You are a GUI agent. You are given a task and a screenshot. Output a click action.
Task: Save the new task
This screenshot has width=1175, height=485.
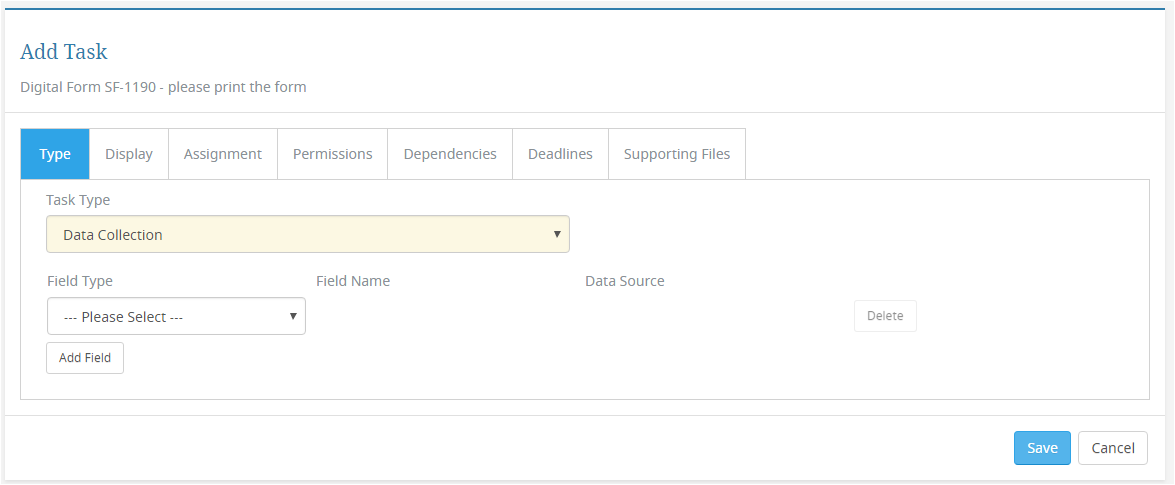click(x=1042, y=448)
